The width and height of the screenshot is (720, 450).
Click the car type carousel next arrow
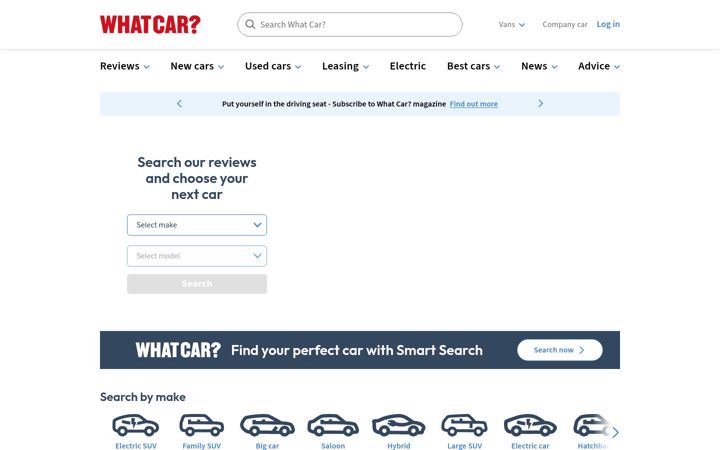click(x=615, y=432)
